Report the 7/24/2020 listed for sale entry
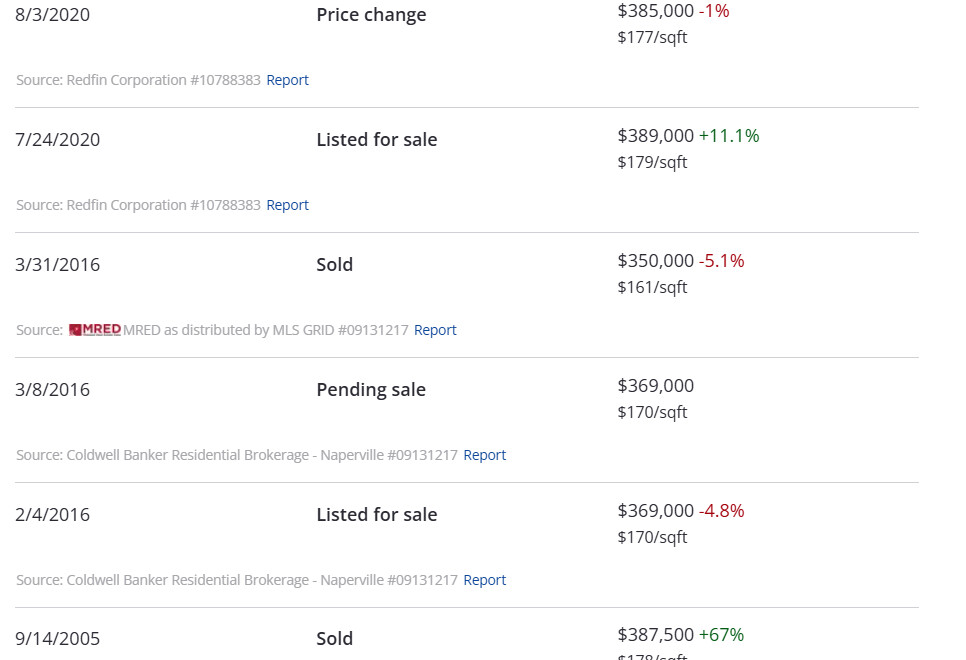 pyautogui.click(x=287, y=205)
